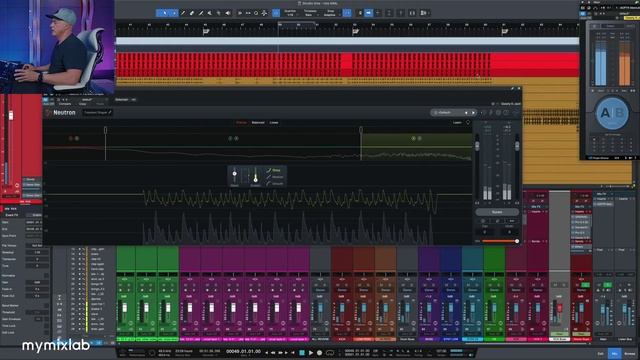The image size is (640, 360).
Task: Click the output gain slider in Neutron
Action: [x=517, y=146]
